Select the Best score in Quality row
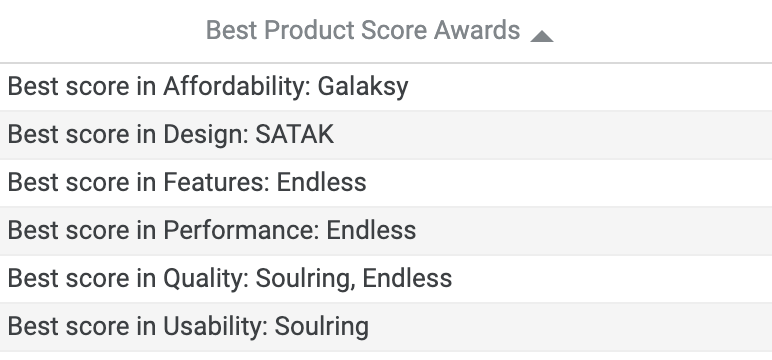 [x=386, y=278]
